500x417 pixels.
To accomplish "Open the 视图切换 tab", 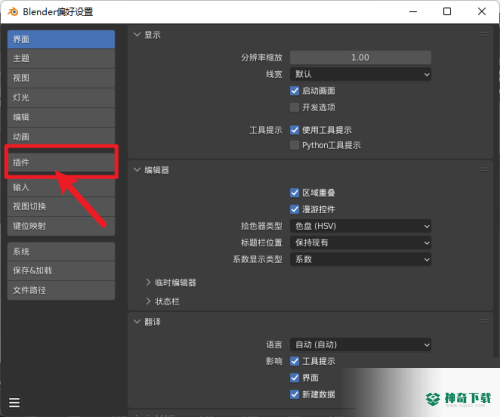I will (61, 207).
